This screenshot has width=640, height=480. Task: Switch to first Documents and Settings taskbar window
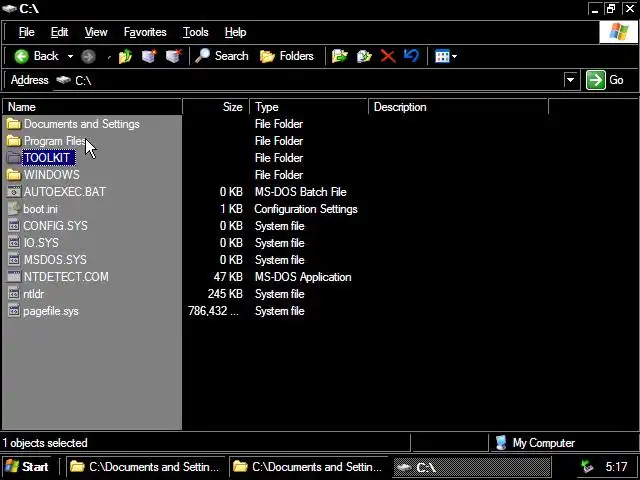pyautogui.click(x=145, y=467)
